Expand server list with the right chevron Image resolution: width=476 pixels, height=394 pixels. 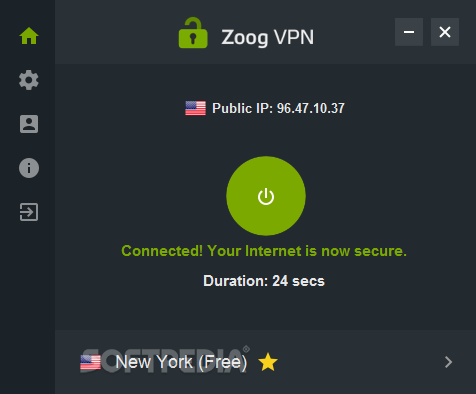(449, 362)
